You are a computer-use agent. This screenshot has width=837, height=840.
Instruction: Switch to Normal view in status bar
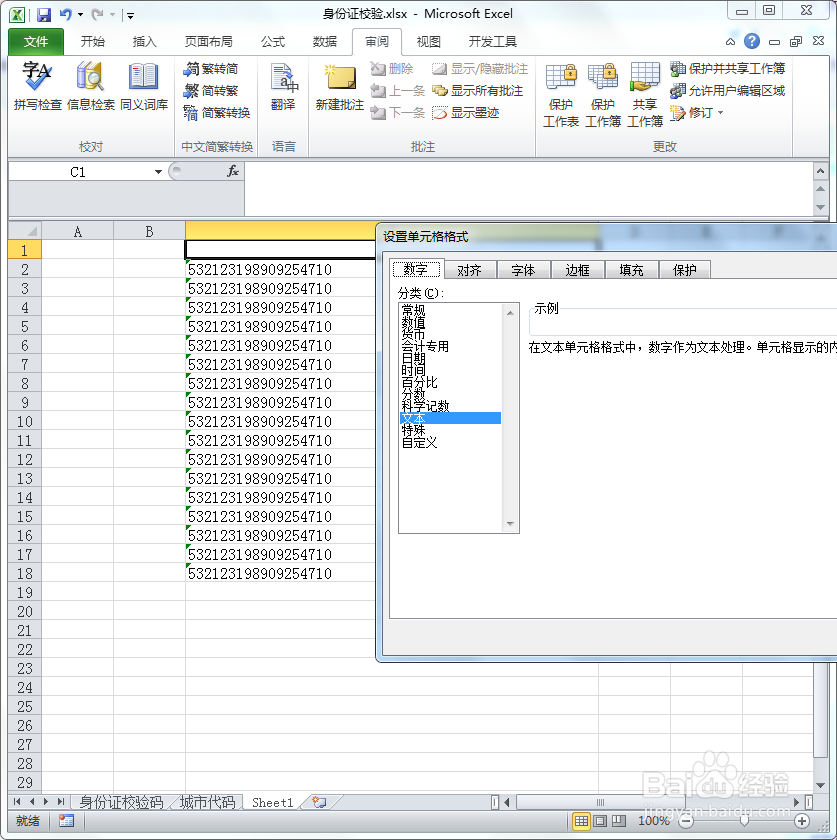click(x=581, y=821)
